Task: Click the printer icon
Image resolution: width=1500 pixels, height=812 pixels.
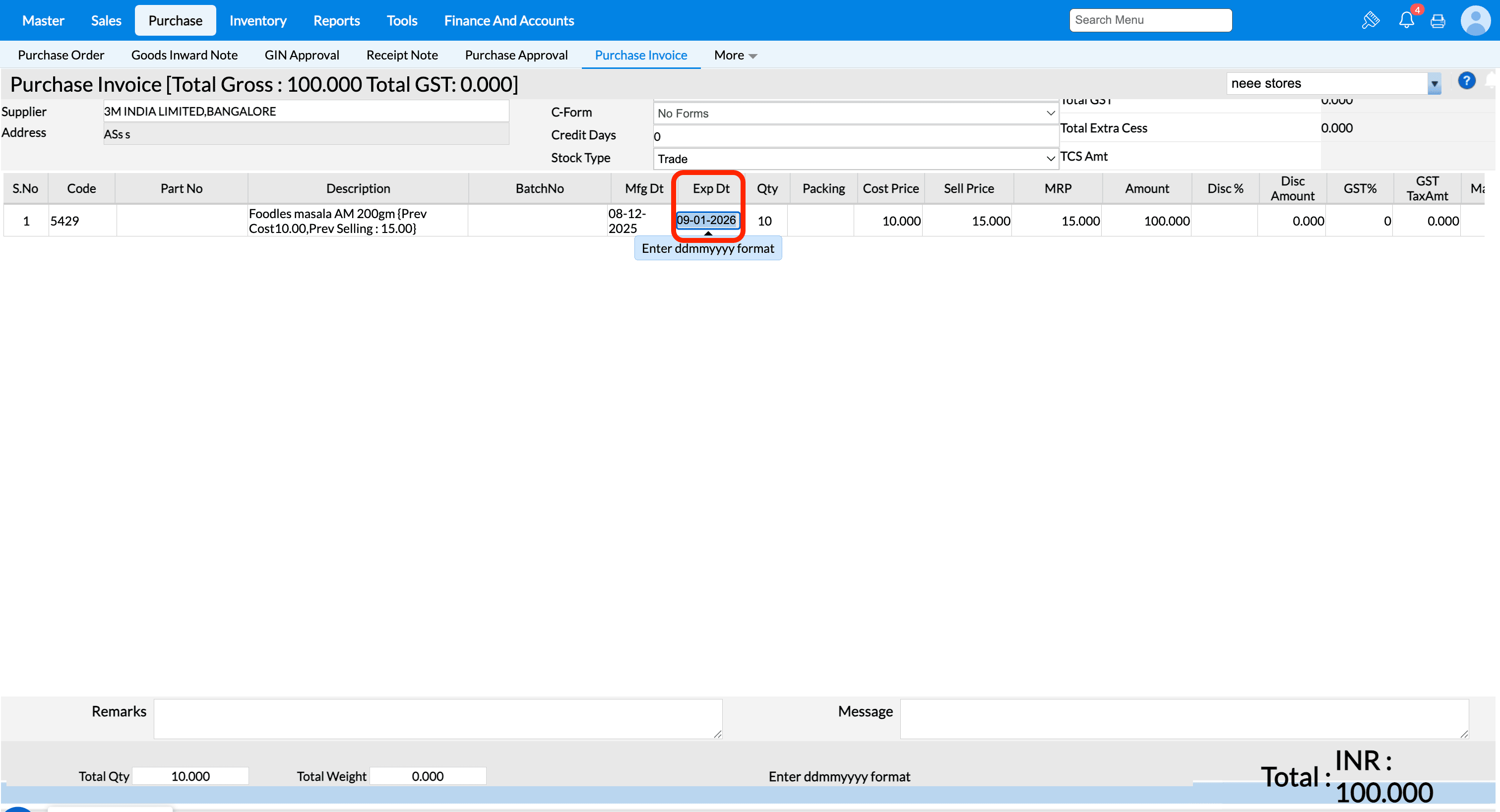Action: (1437, 21)
